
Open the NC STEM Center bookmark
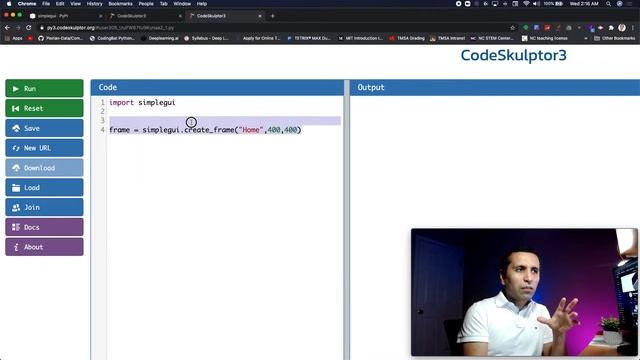492,38
